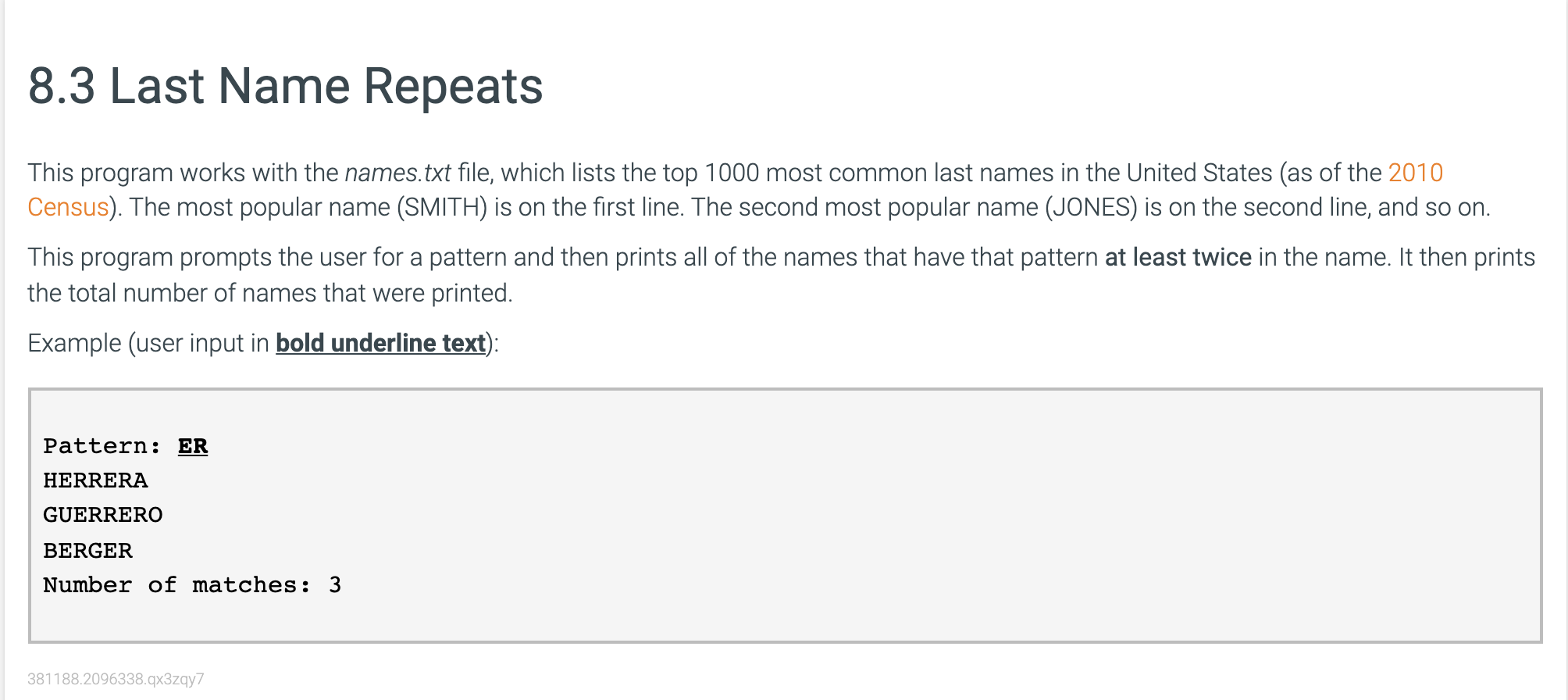Click the 'Number of matches: 3' line
The height and width of the screenshot is (700, 1568).
point(192,585)
